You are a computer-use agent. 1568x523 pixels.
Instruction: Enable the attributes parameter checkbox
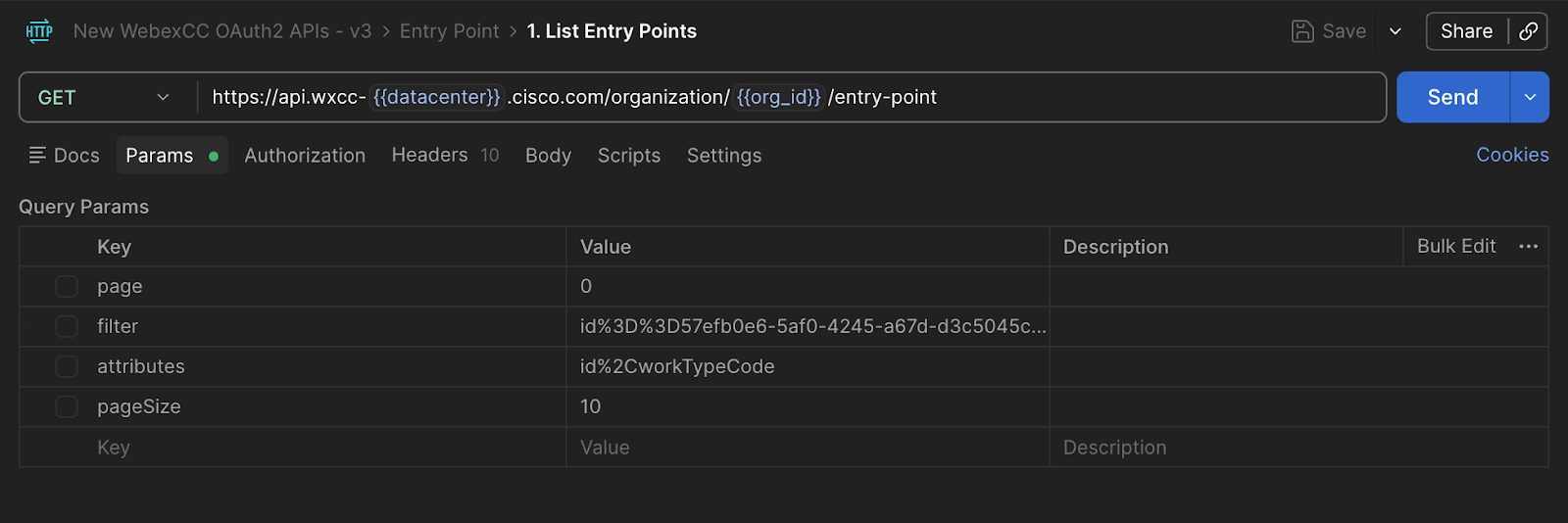click(67, 366)
